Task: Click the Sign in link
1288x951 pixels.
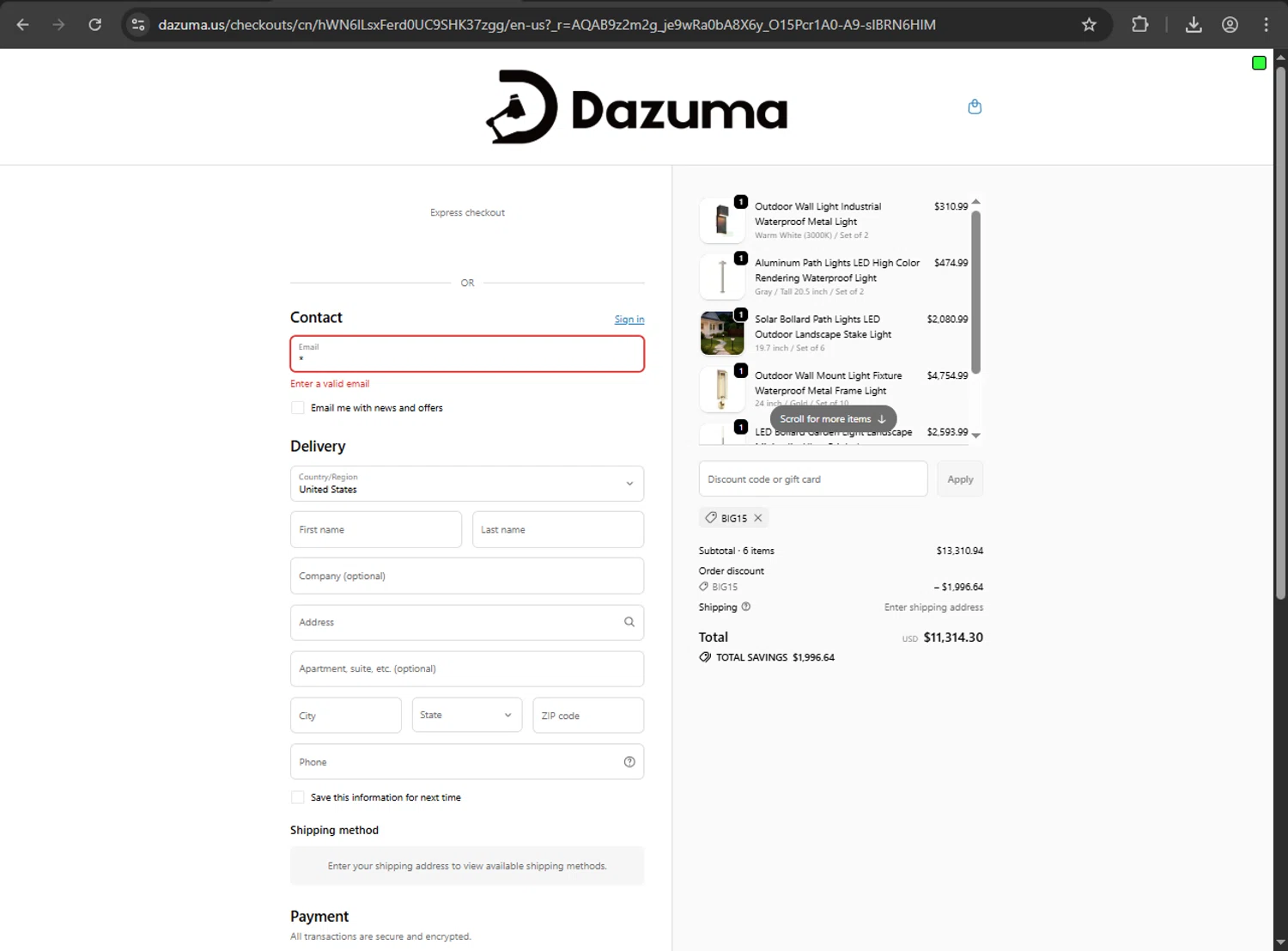Action: (629, 320)
